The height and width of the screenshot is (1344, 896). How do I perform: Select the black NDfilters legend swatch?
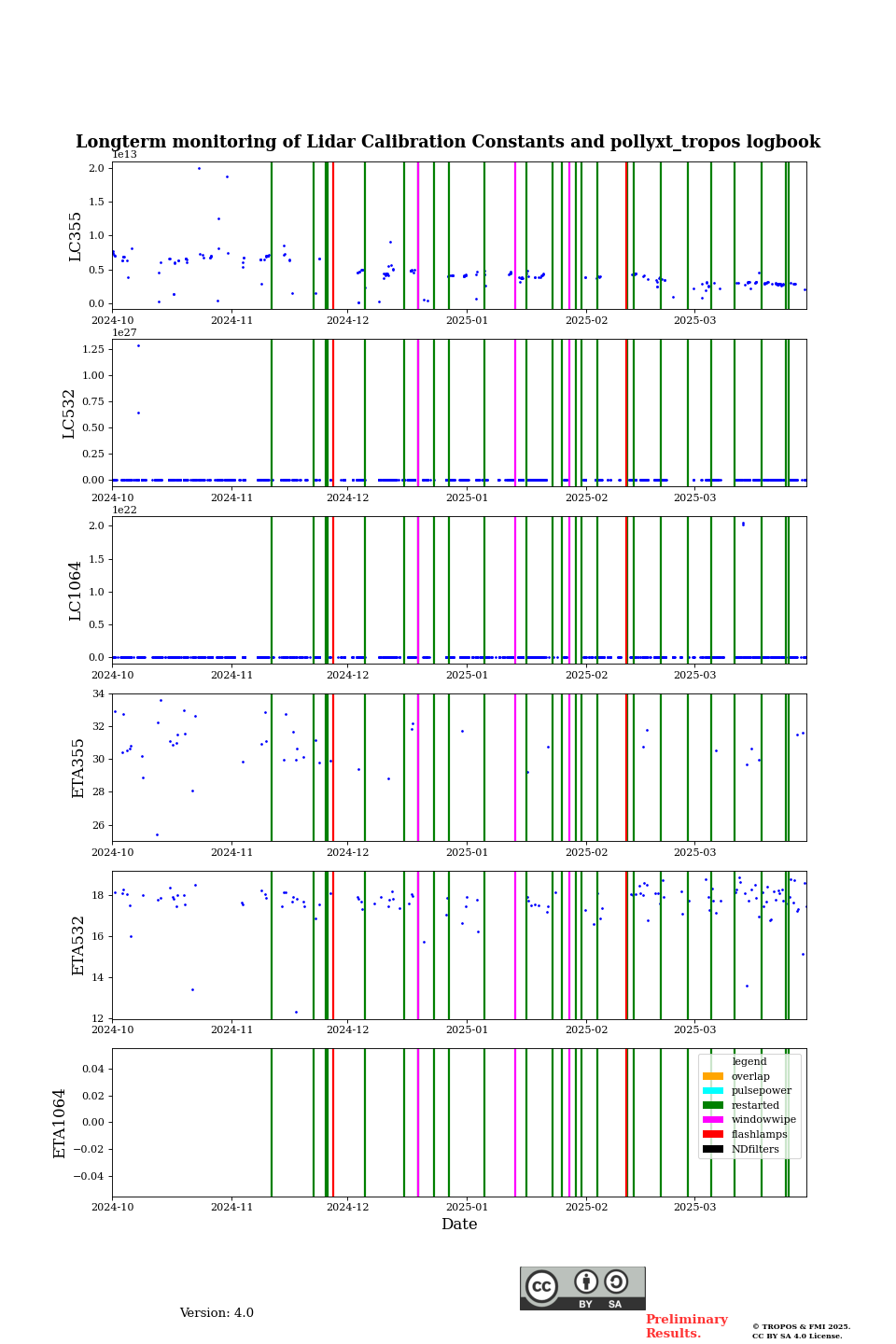(713, 1149)
